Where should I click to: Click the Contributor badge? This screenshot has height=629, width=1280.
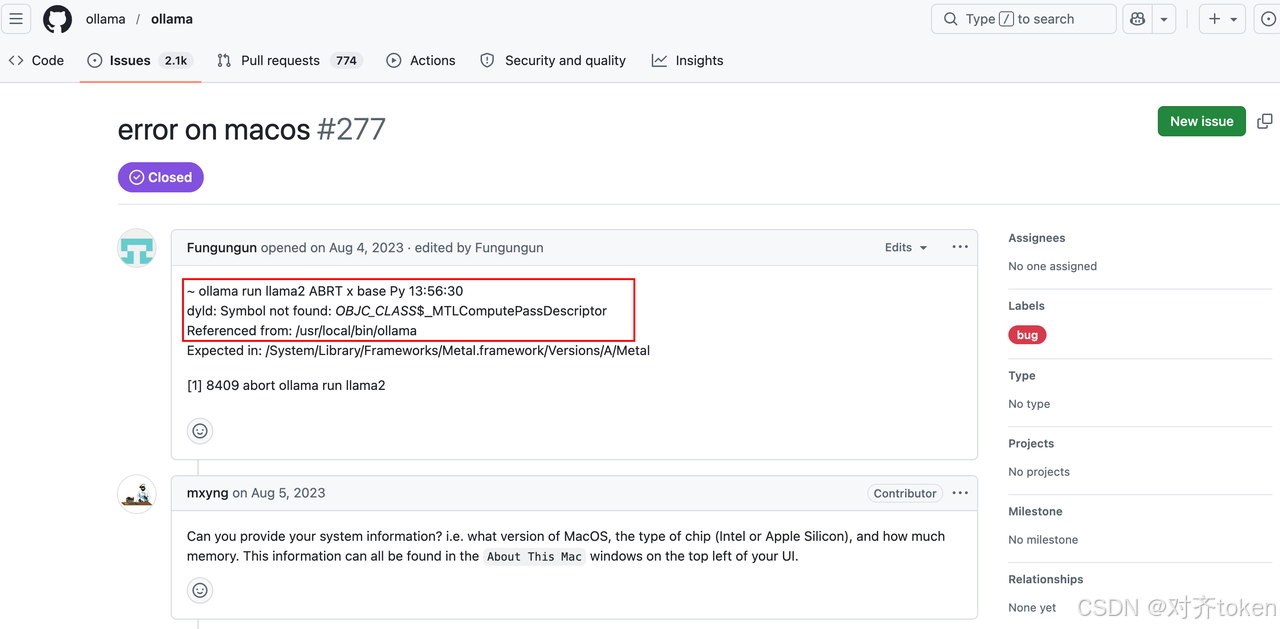tap(905, 493)
